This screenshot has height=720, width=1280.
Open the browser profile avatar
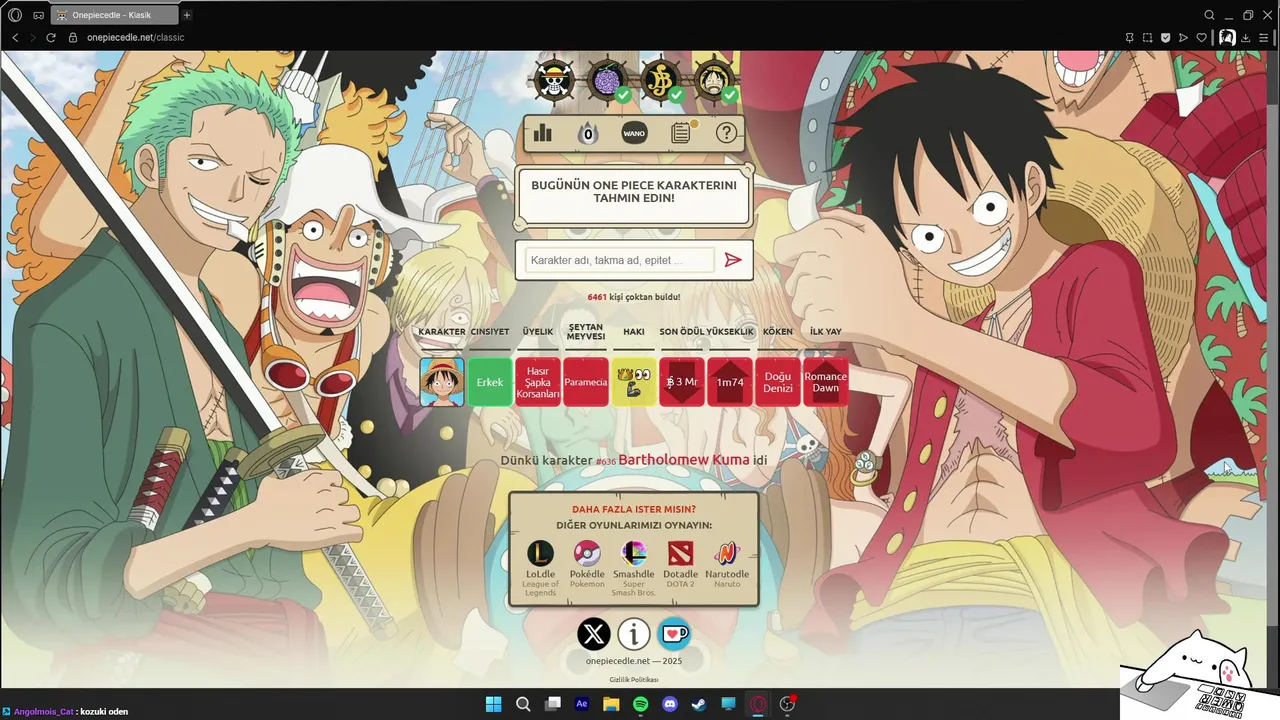pyautogui.click(x=1227, y=37)
